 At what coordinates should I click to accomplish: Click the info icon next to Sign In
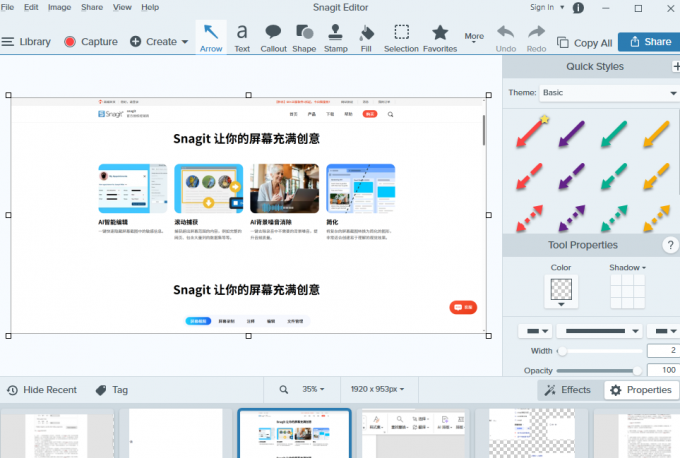[x=578, y=8]
